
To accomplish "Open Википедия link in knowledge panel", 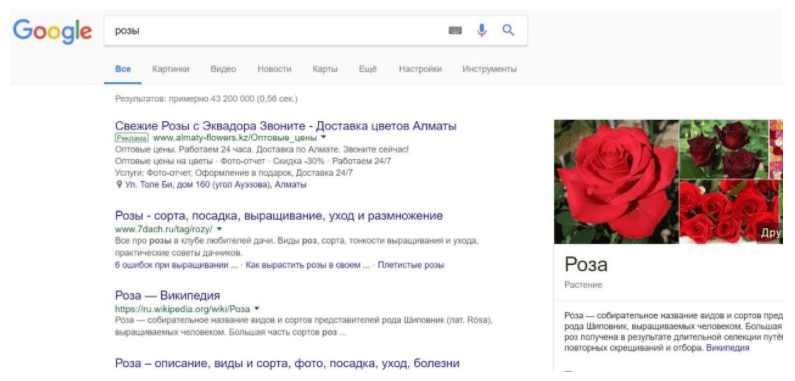I will [728, 348].
